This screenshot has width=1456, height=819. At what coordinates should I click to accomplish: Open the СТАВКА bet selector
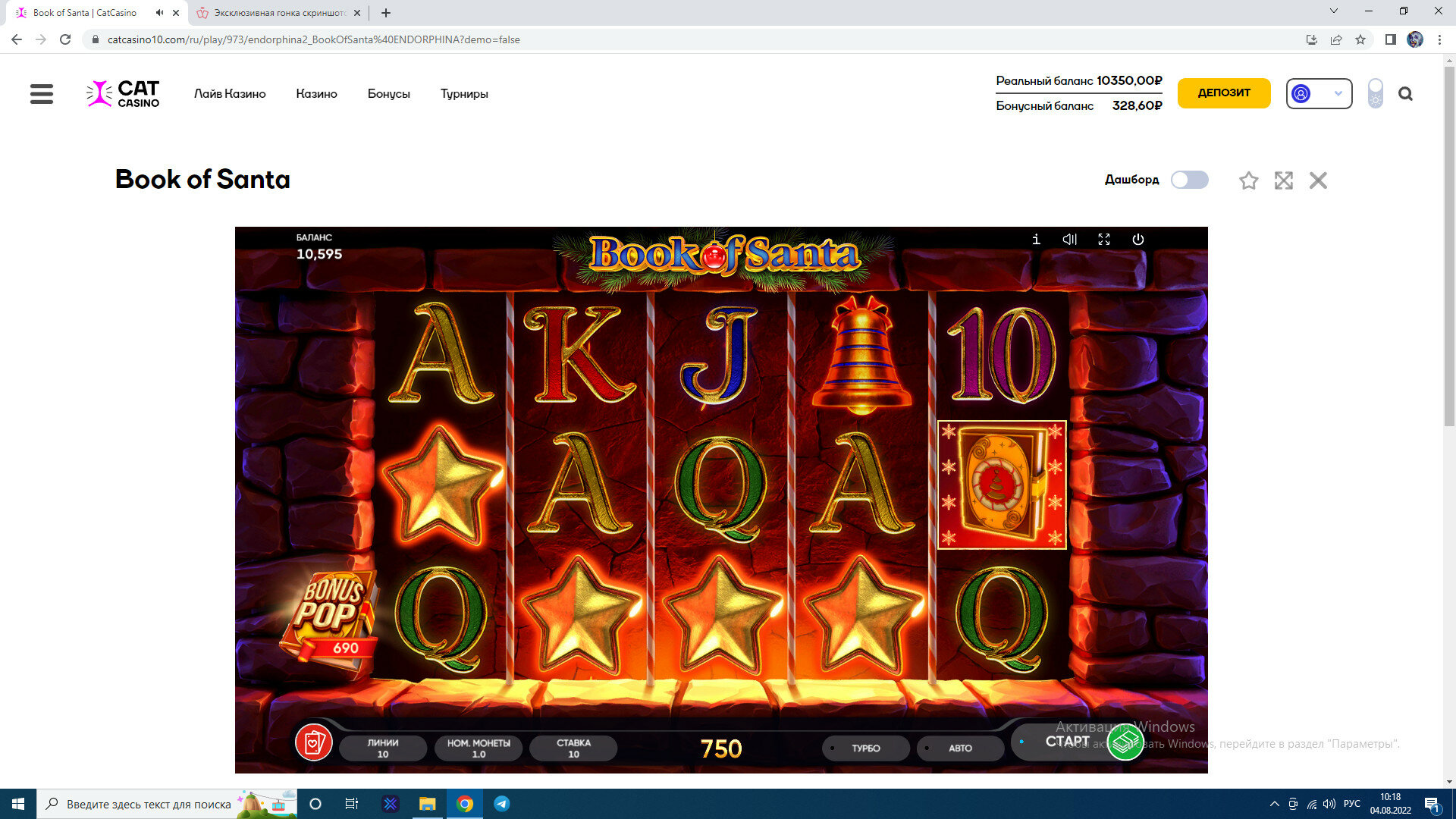(x=573, y=748)
